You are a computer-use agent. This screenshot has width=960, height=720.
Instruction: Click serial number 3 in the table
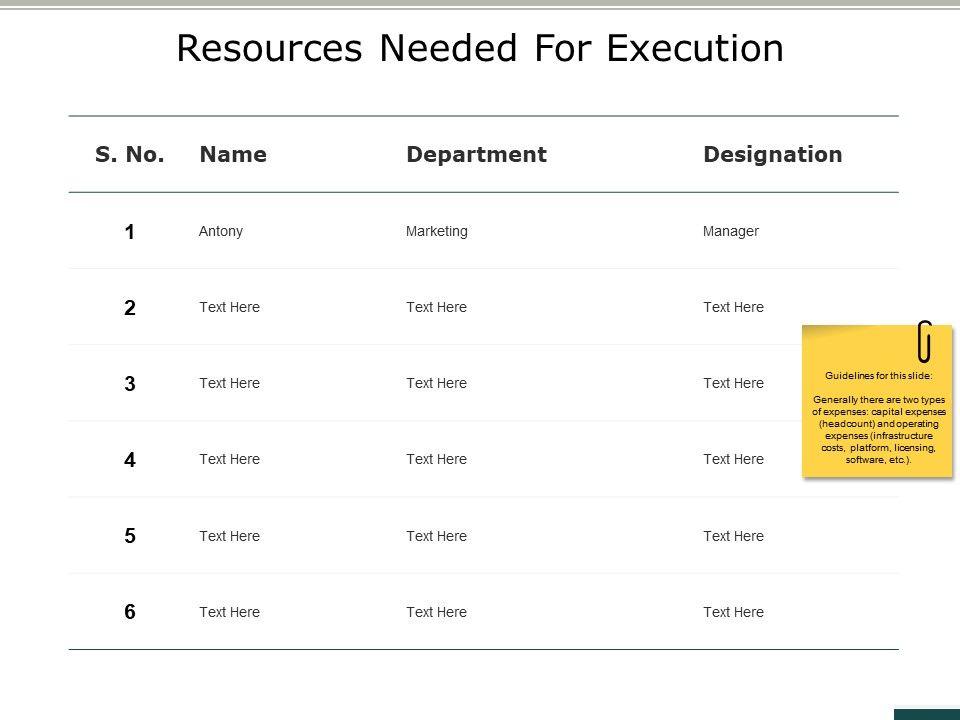130,383
